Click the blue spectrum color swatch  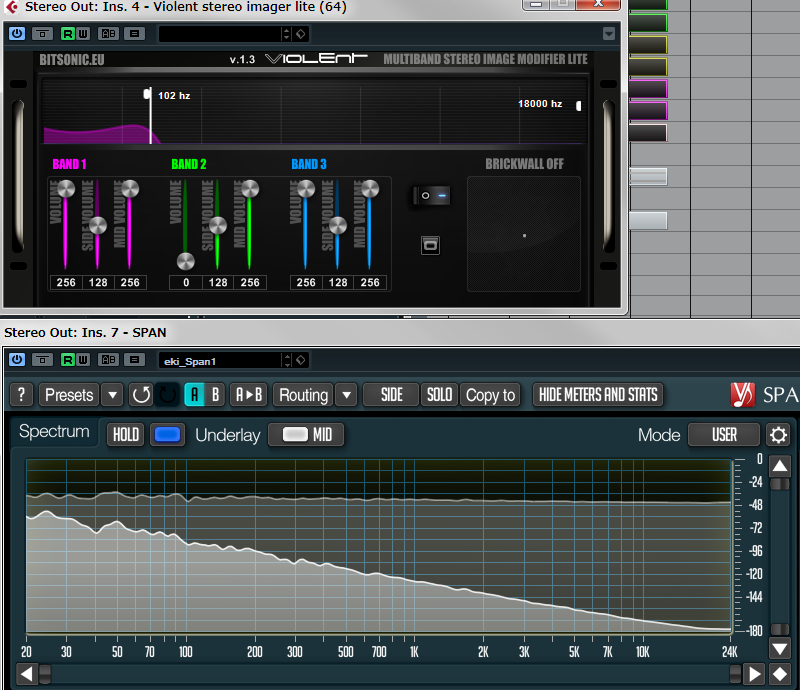click(167, 435)
